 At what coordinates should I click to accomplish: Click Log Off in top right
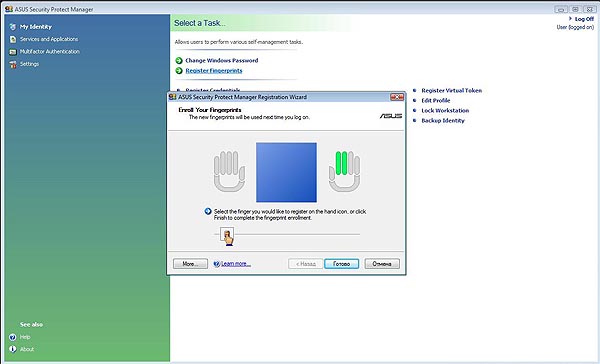[x=584, y=19]
